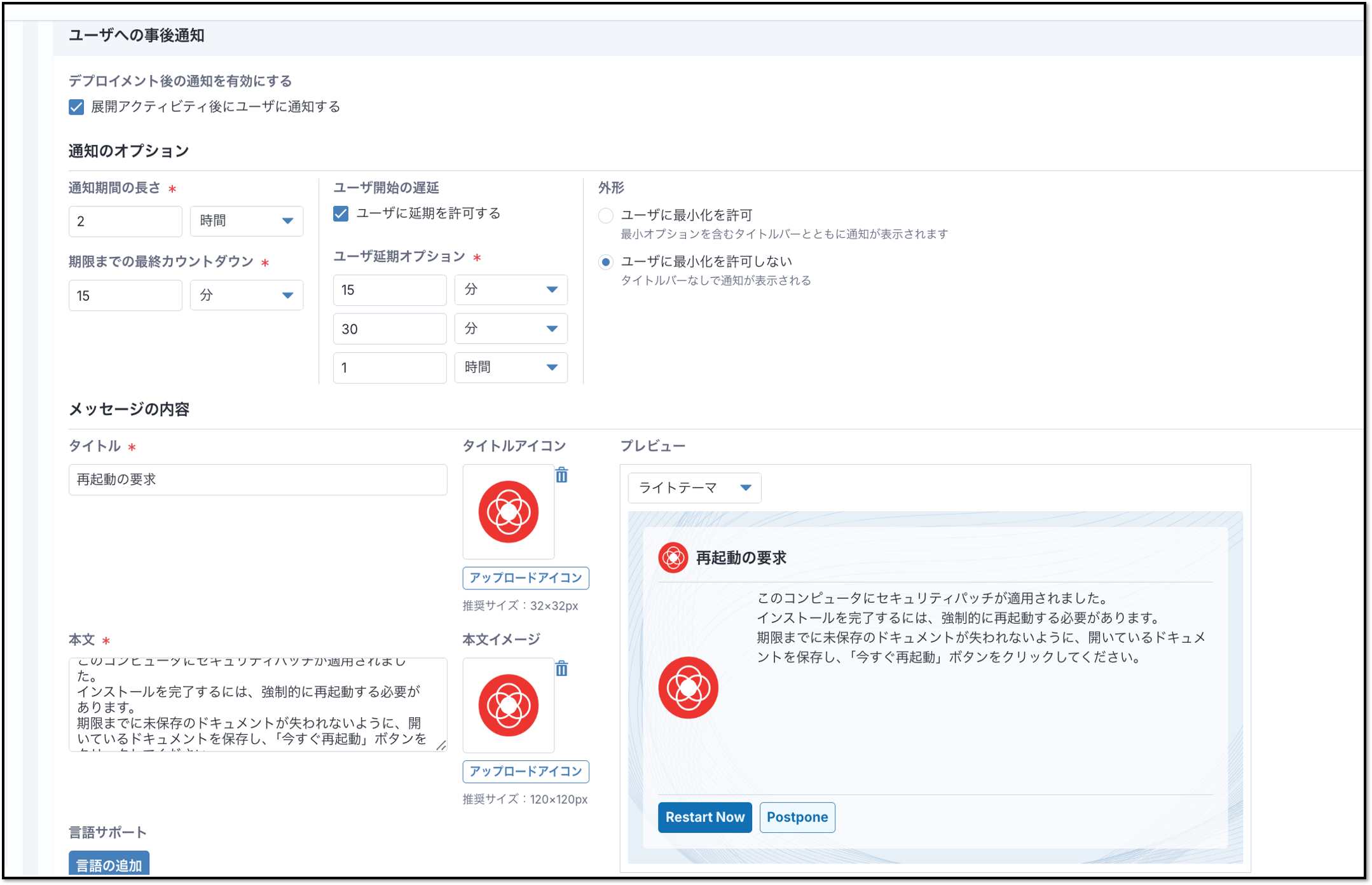This screenshot has height=885, width=1372.
Task: Toggle allow user to postpone checkbox
Action: coord(341,214)
